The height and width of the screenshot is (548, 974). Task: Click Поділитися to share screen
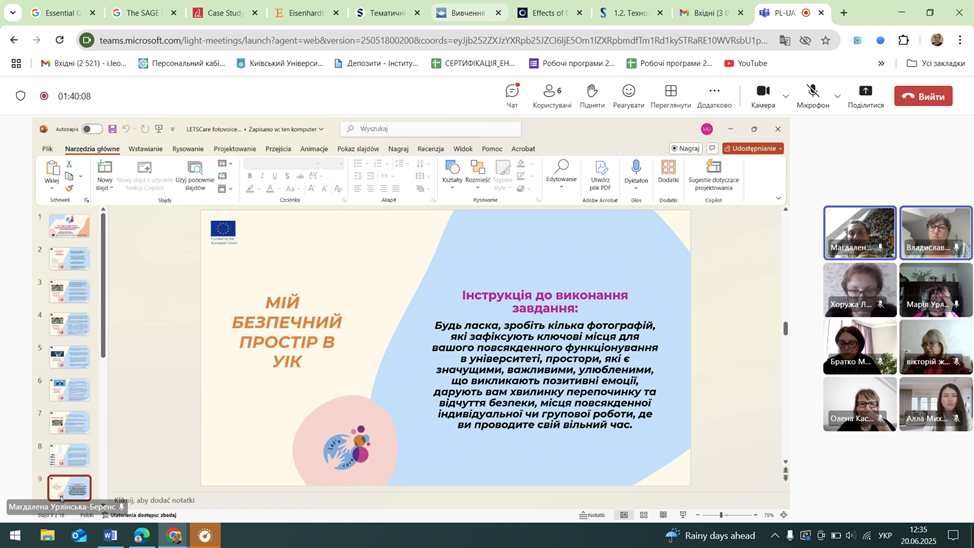coord(865,95)
